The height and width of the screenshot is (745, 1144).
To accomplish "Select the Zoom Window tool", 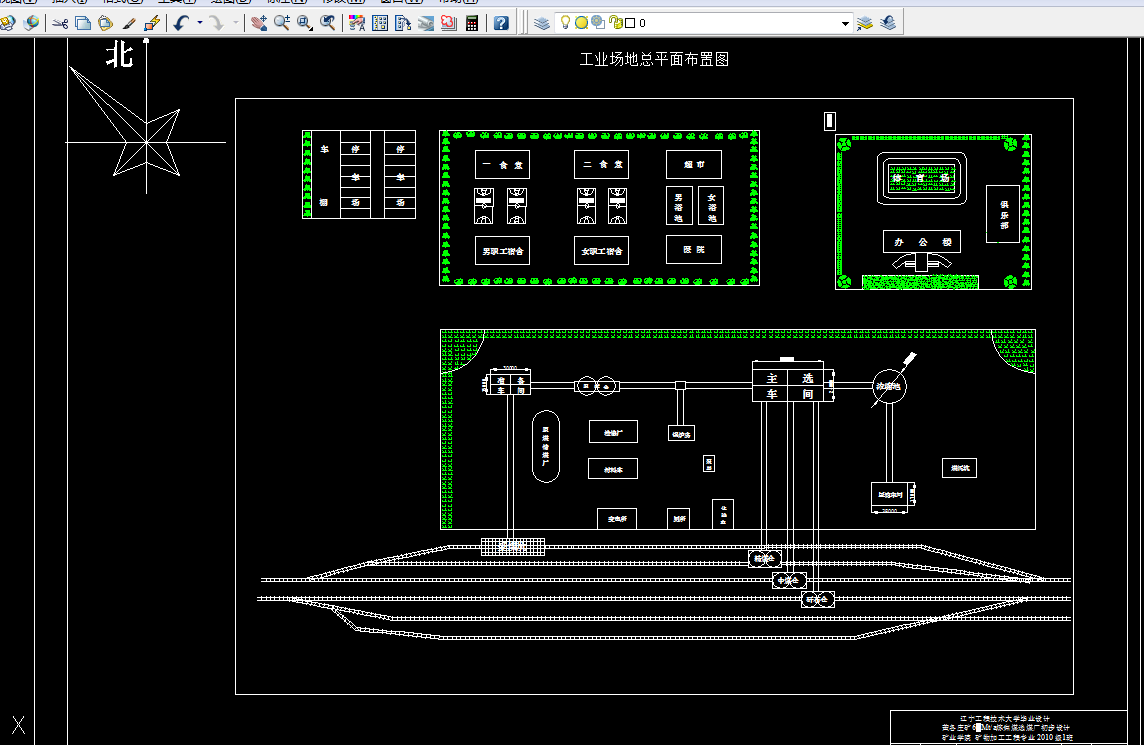I will (305, 23).
